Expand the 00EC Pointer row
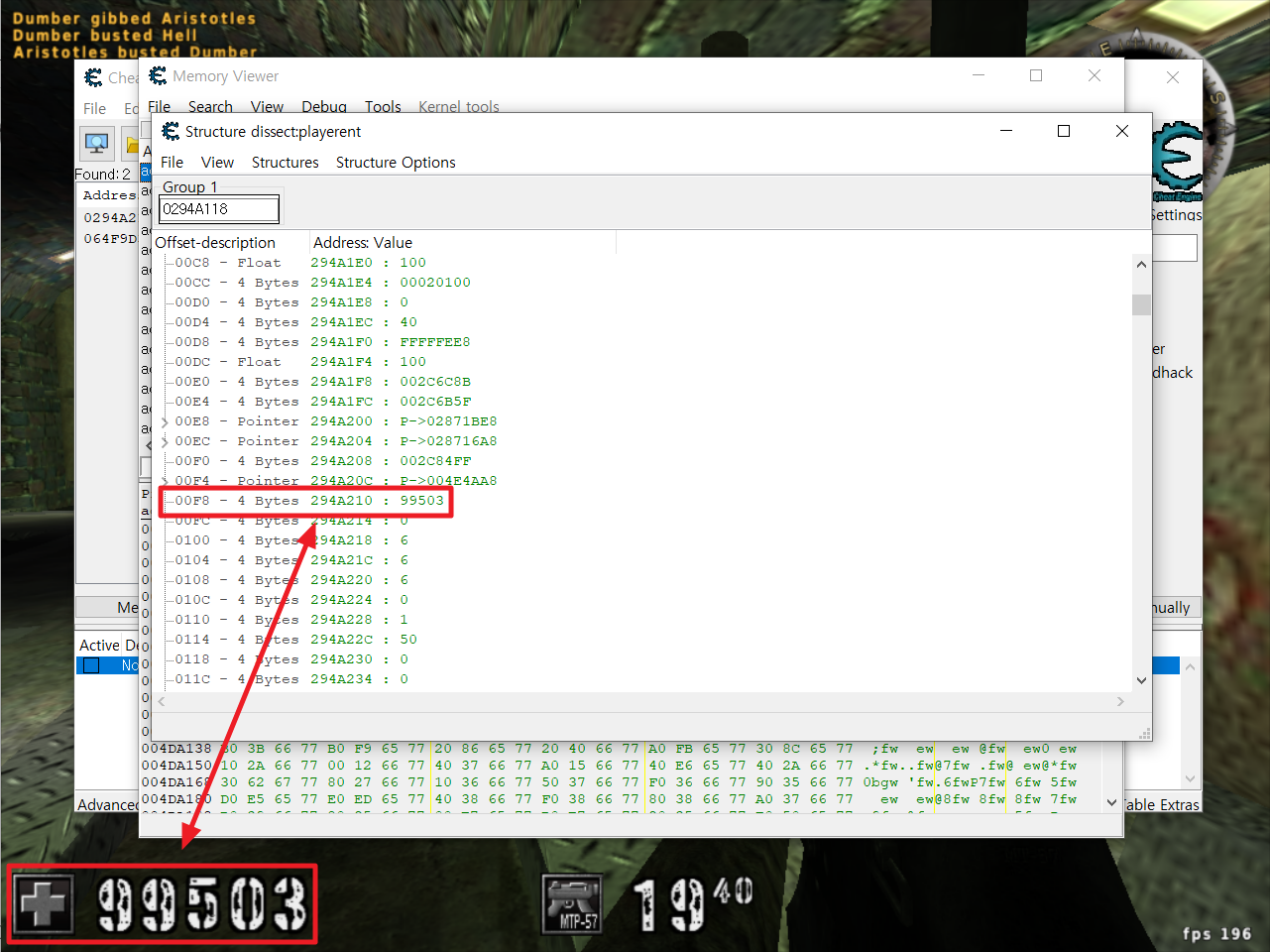 click(165, 441)
